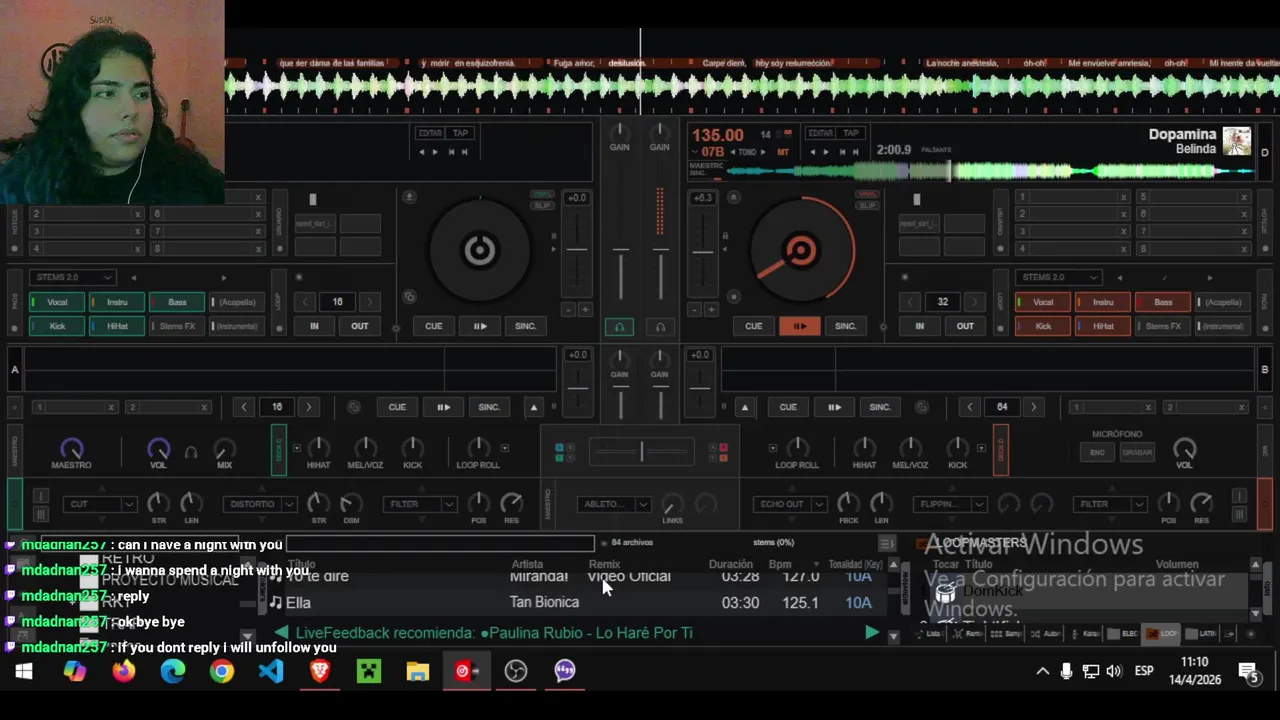This screenshot has width=1280, height=720.
Task: Click the left deck CUE button
Action: (433, 326)
